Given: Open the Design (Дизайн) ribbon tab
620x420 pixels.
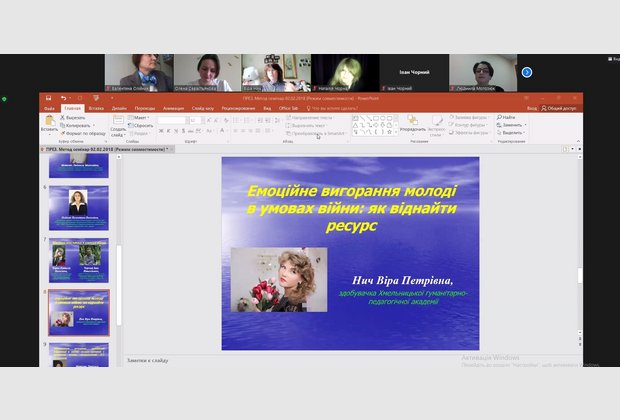Looking at the screenshot, I should 119,108.
